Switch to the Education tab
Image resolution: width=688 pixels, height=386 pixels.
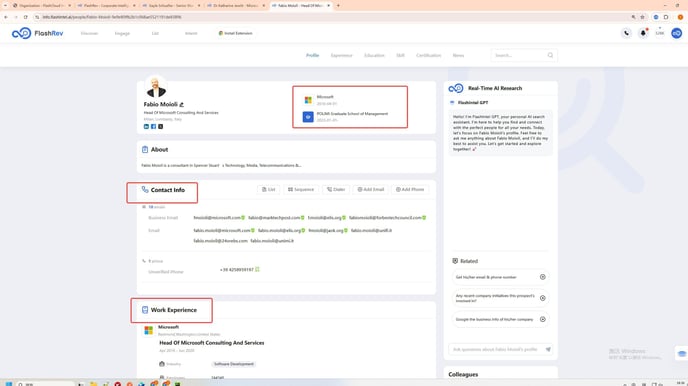pos(374,55)
